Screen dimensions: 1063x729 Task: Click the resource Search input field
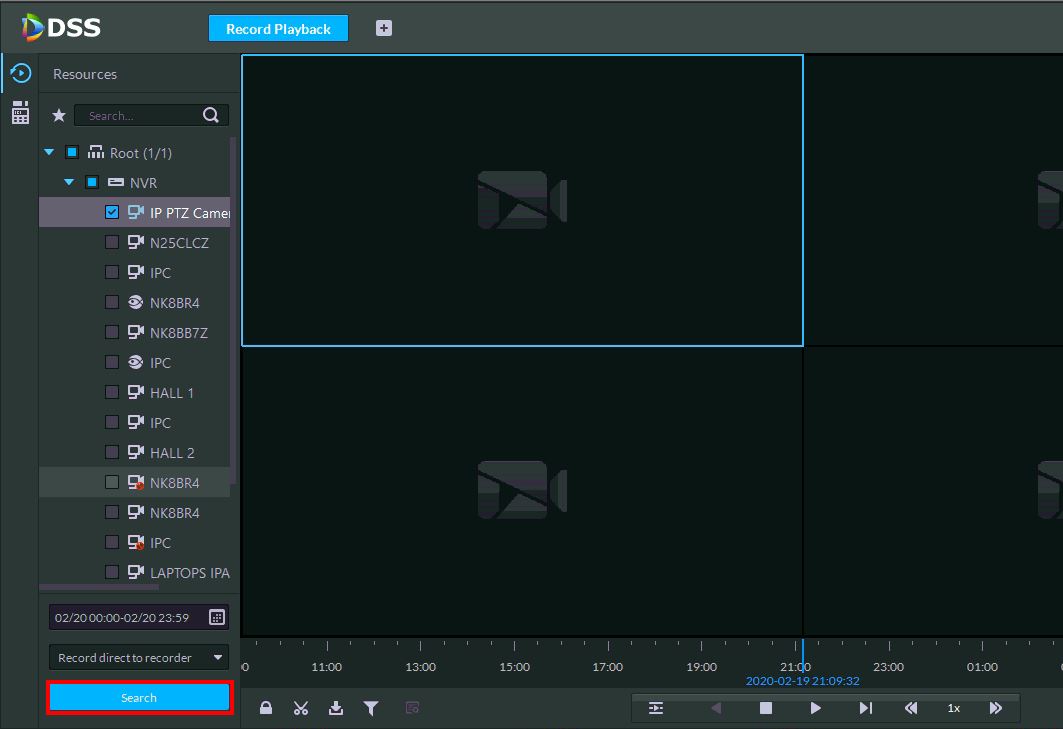[140, 115]
